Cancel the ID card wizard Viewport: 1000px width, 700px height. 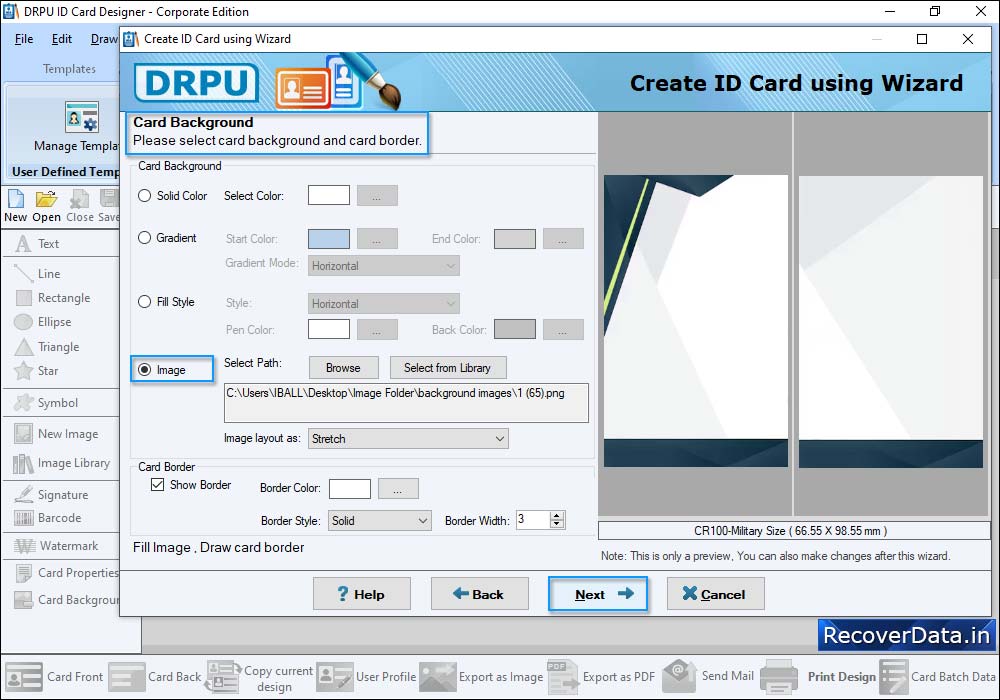click(x=716, y=594)
